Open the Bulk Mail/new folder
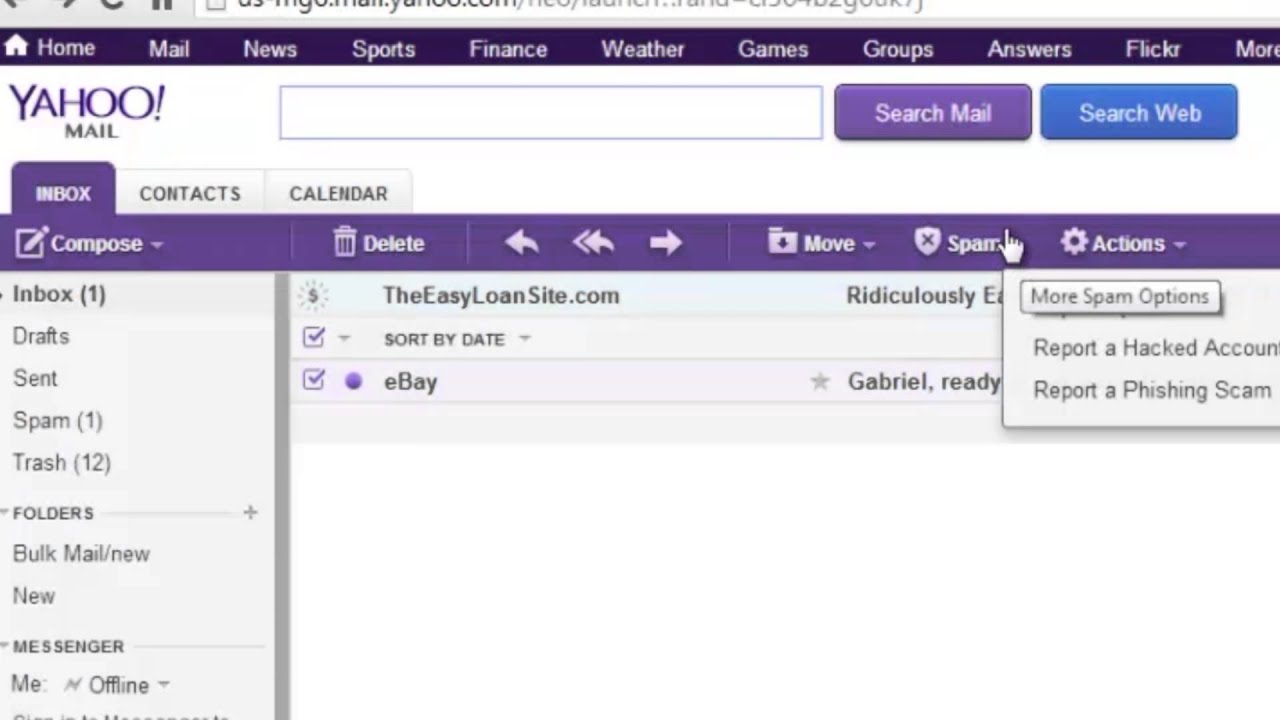Viewport: 1280px width, 720px height. pyautogui.click(x=81, y=553)
